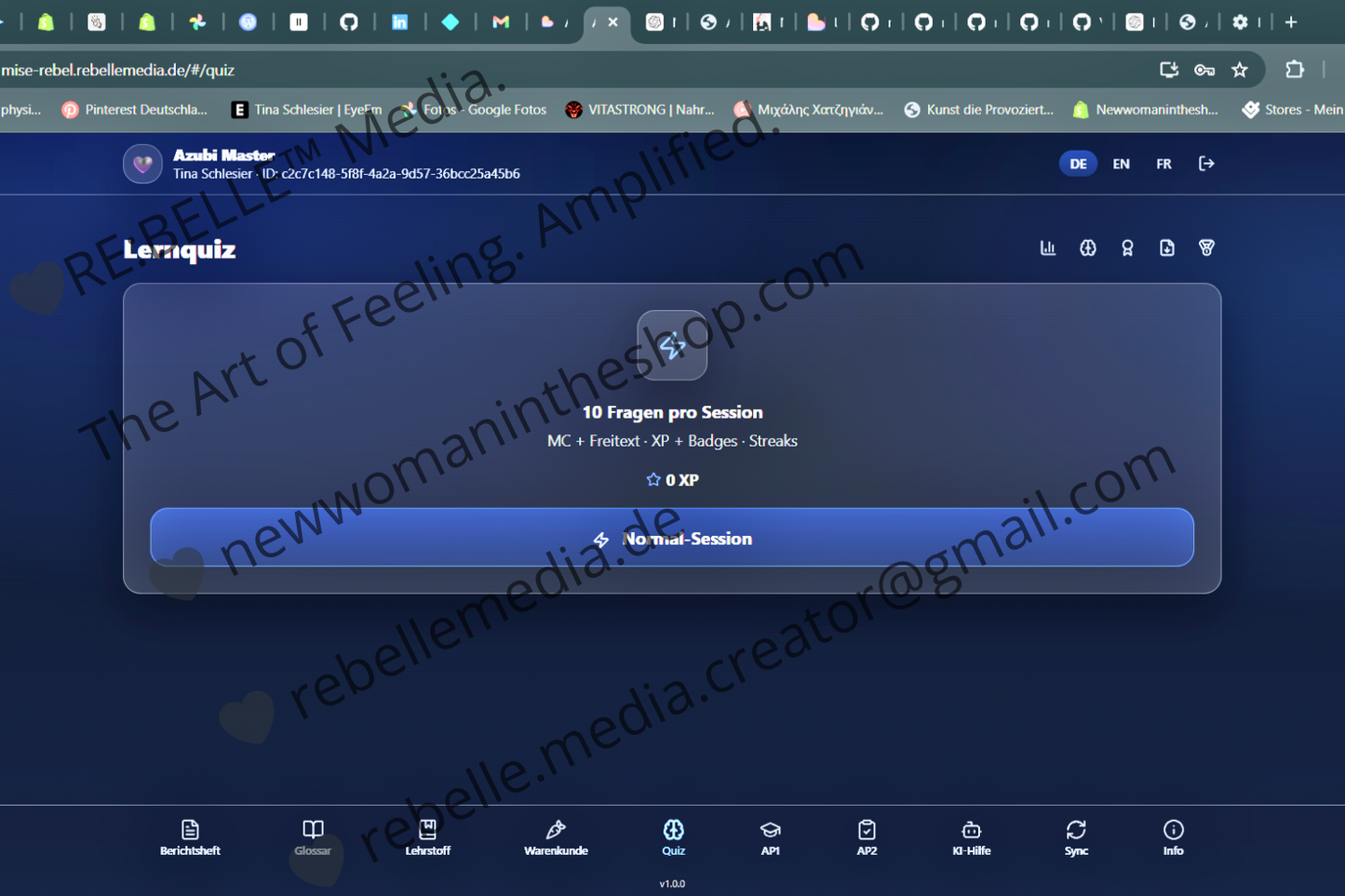Click the brain icon in the Lernquiz toolbar
Image resolution: width=1345 pixels, height=896 pixels.
(x=1087, y=247)
